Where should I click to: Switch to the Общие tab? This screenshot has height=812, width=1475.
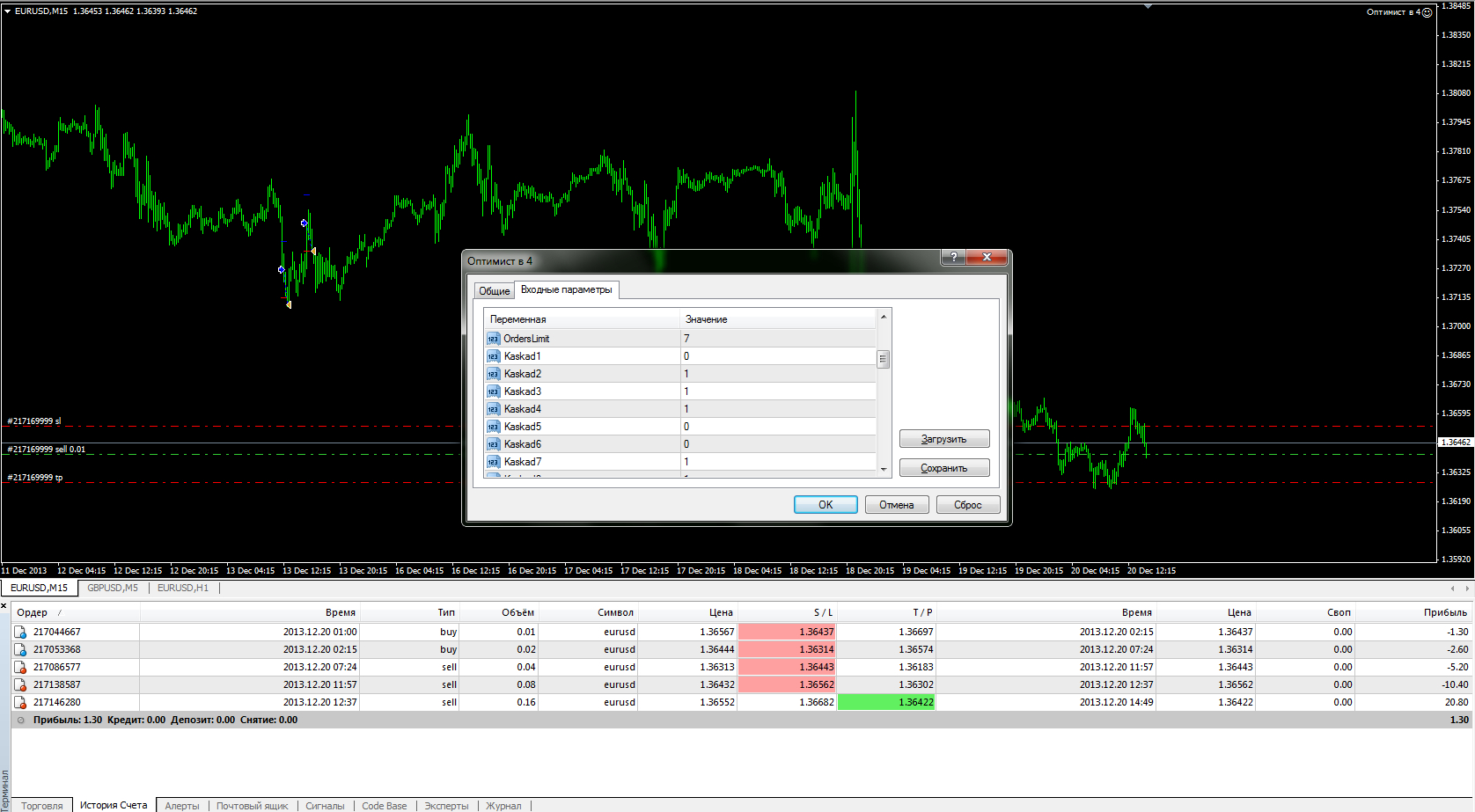point(494,290)
